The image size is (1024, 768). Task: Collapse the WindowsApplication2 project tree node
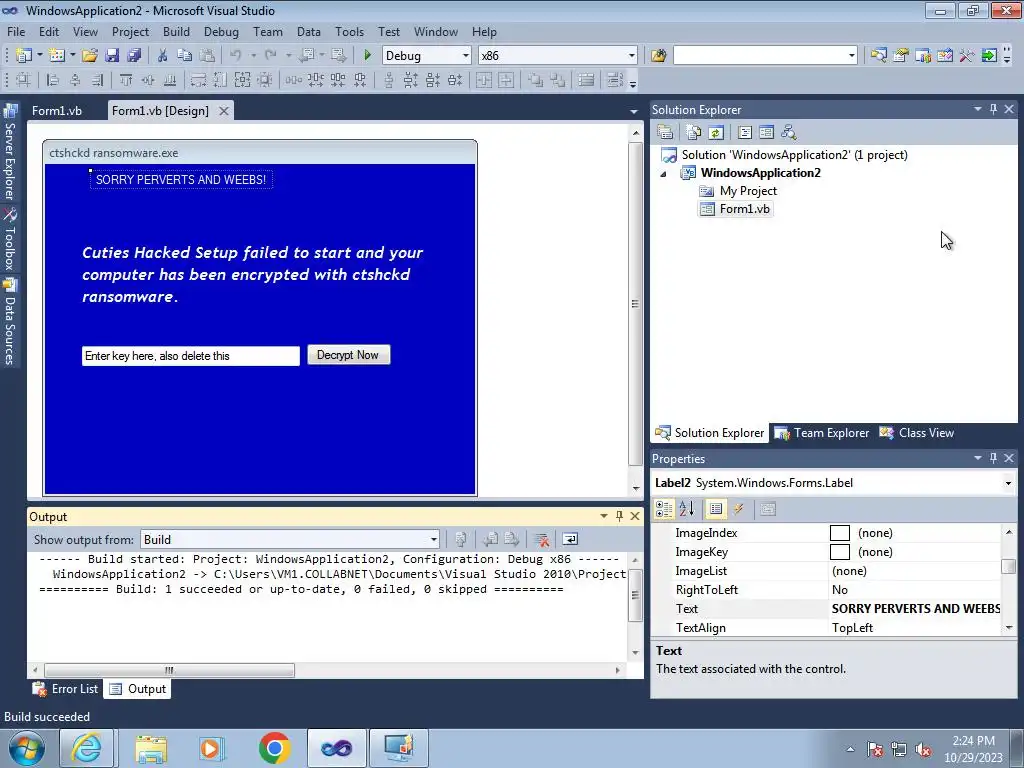[x=664, y=174]
